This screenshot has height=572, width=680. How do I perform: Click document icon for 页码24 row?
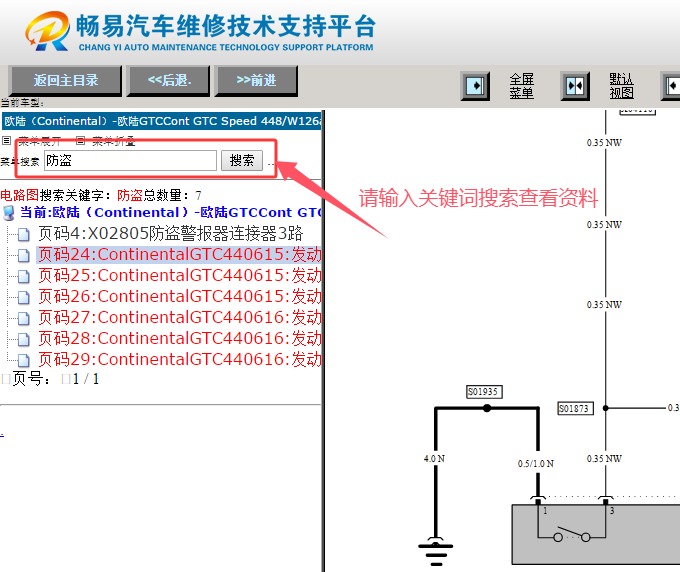[x=23, y=255]
